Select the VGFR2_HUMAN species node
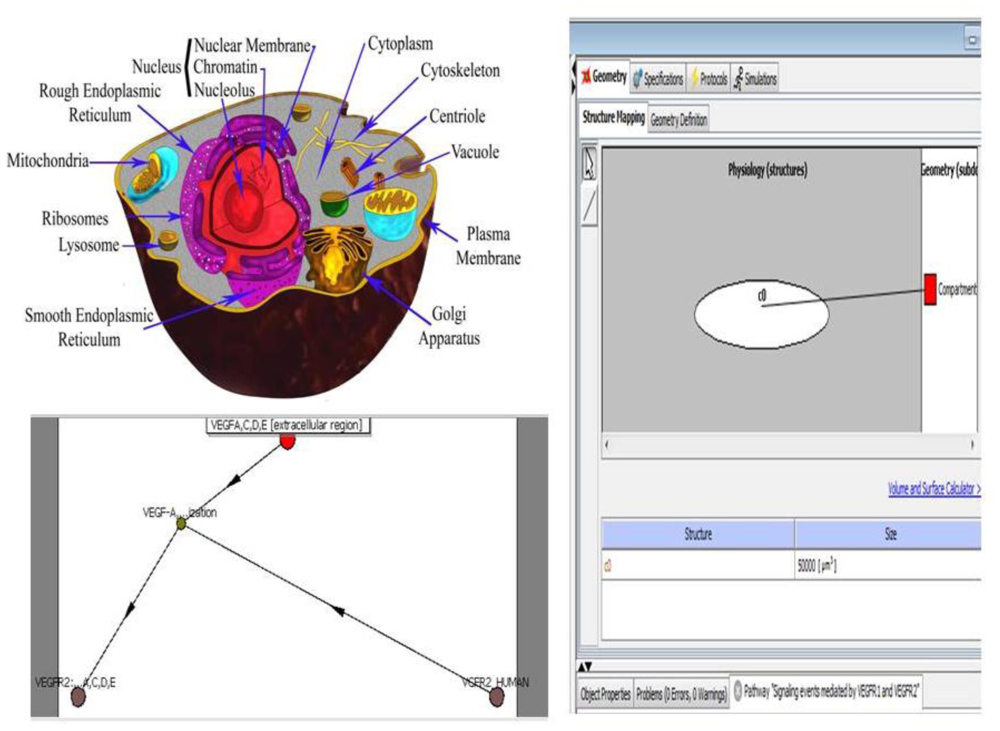 coord(496,696)
